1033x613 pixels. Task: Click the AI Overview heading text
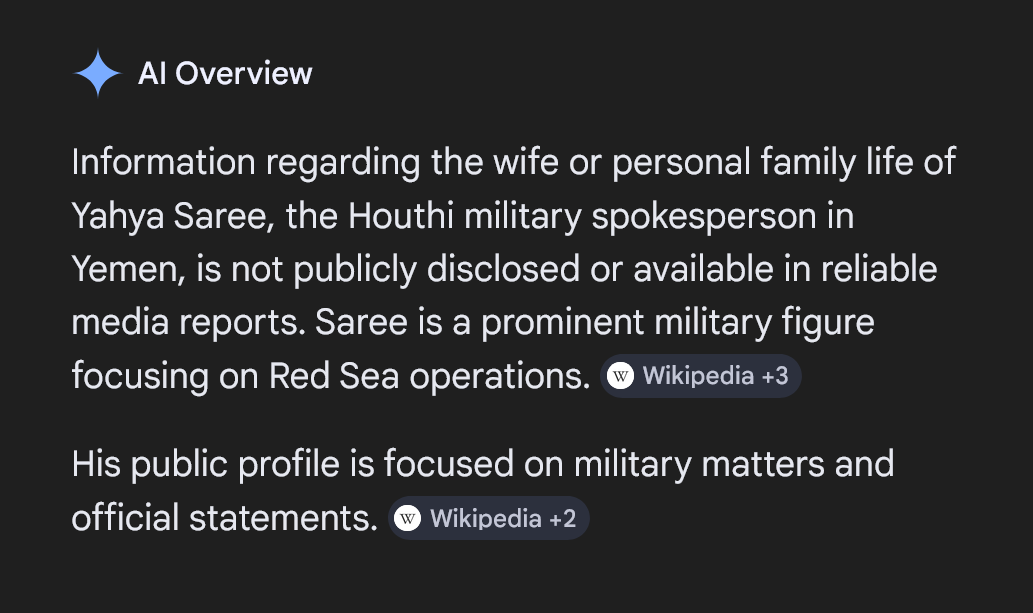point(225,73)
